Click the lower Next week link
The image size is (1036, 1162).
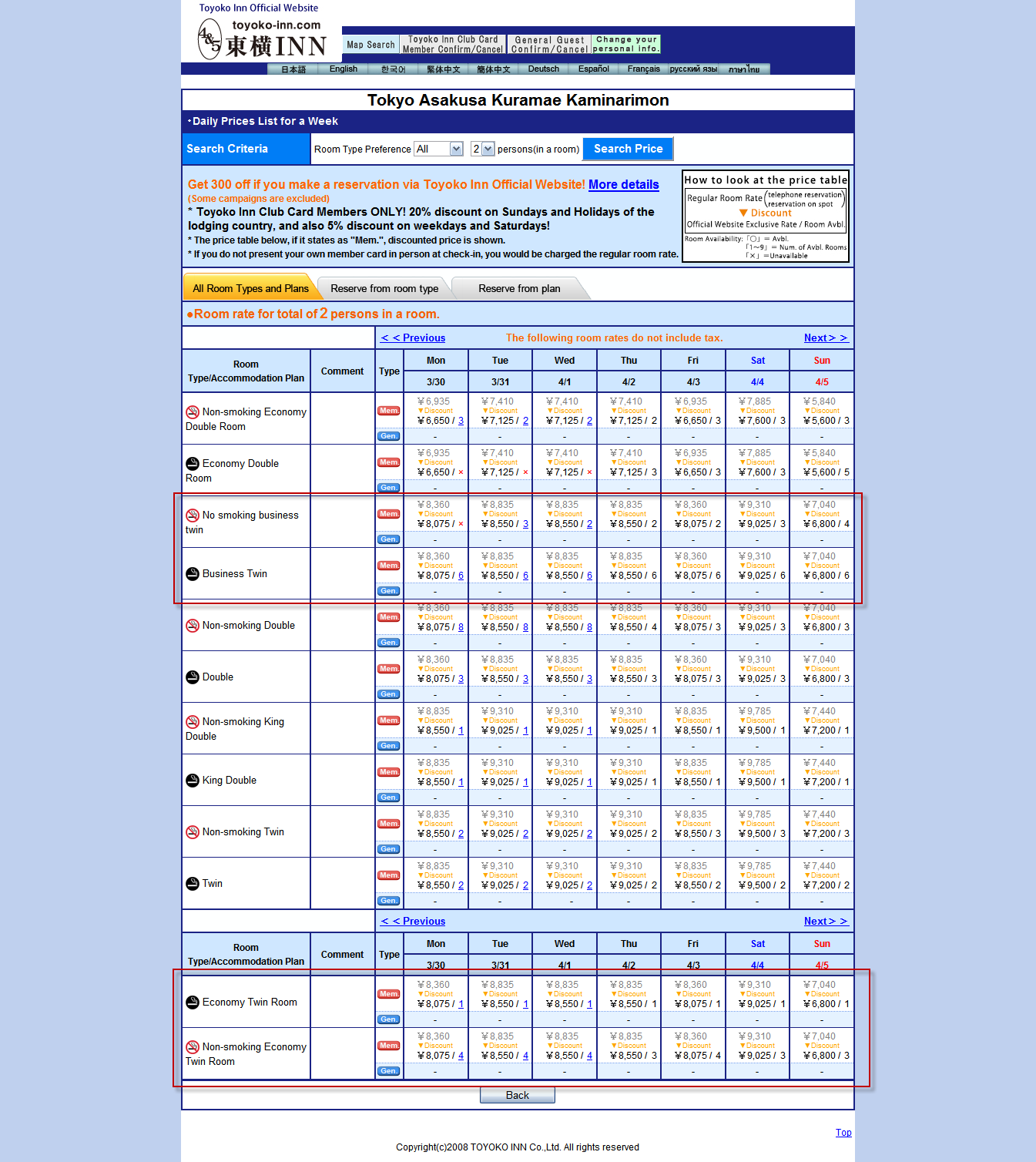click(826, 921)
